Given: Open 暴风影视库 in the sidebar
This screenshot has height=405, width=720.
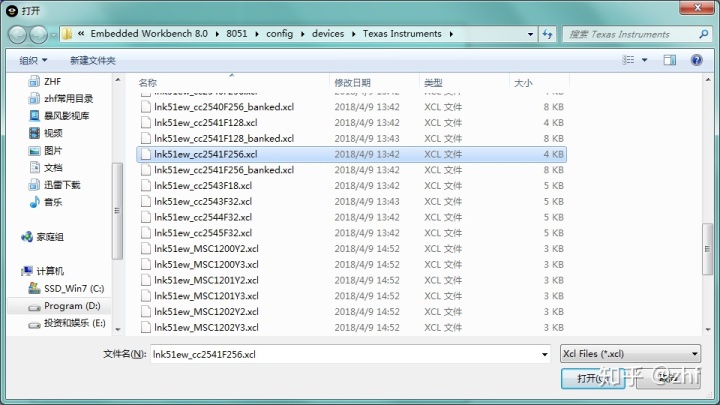Looking at the screenshot, I should coord(66,116).
